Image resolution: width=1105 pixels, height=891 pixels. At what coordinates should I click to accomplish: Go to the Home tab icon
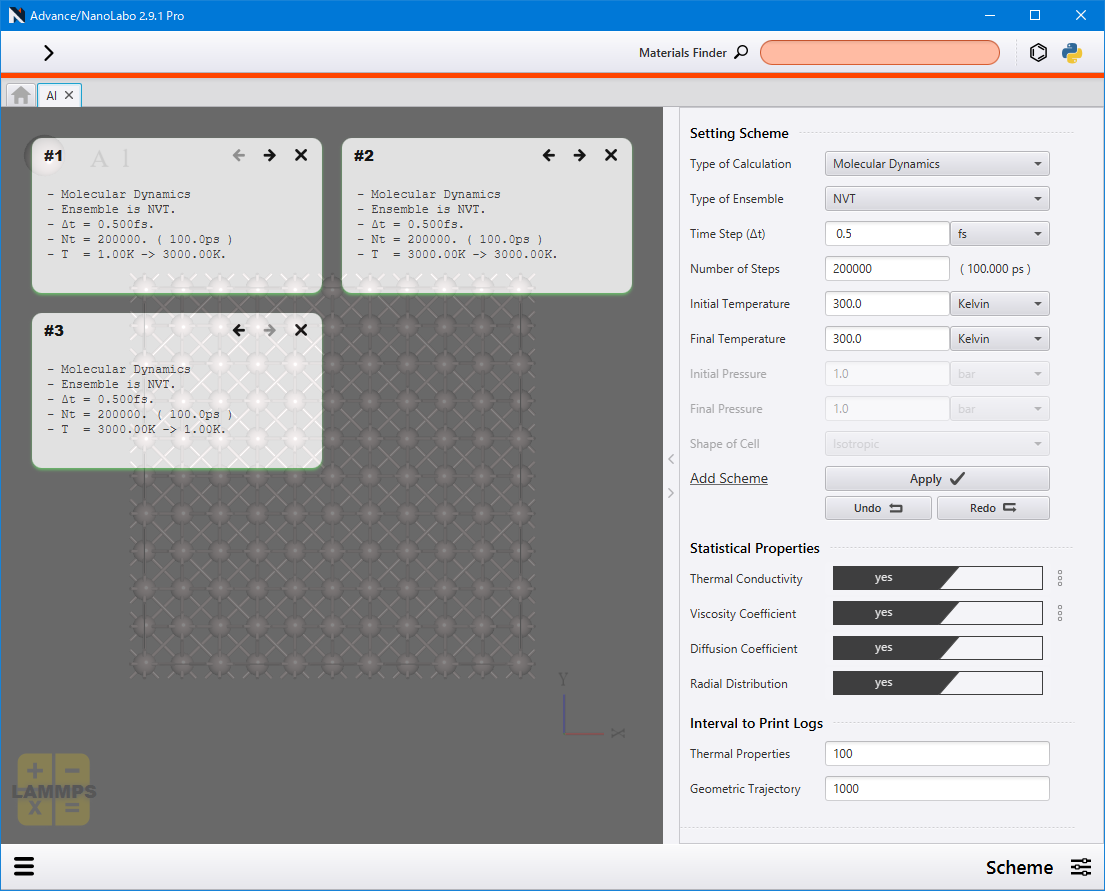[21, 95]
